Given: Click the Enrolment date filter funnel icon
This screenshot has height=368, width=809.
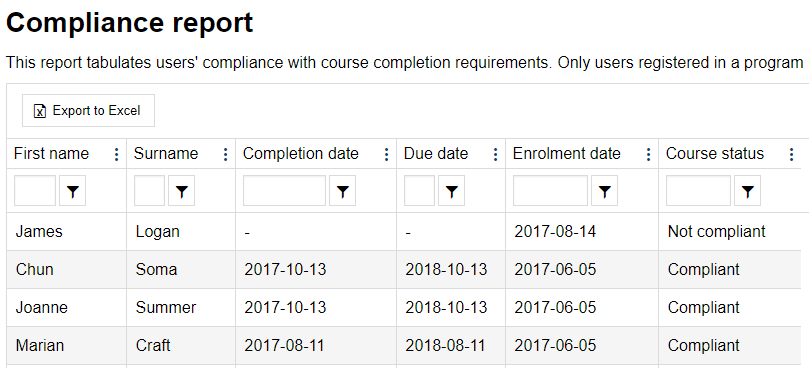Looking at the screenshot, I should click(604, 191).
